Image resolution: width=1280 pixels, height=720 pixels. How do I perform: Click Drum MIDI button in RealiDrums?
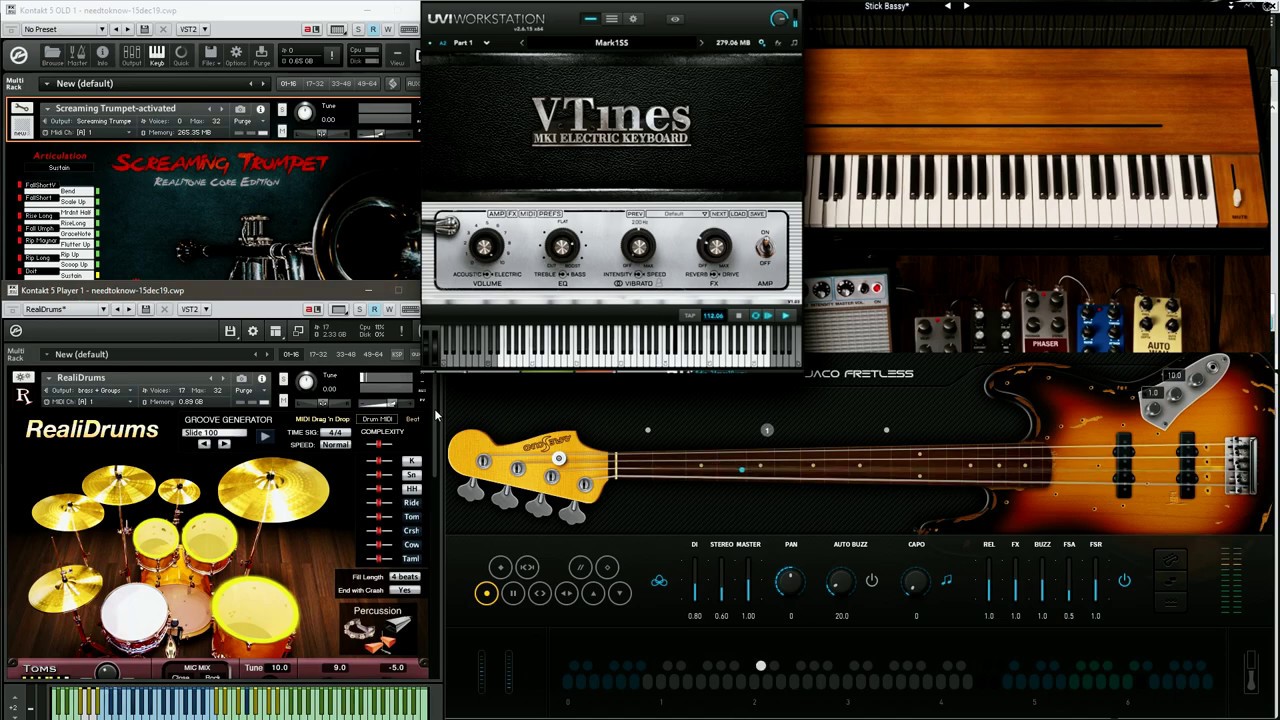click(x=377, y=419)
